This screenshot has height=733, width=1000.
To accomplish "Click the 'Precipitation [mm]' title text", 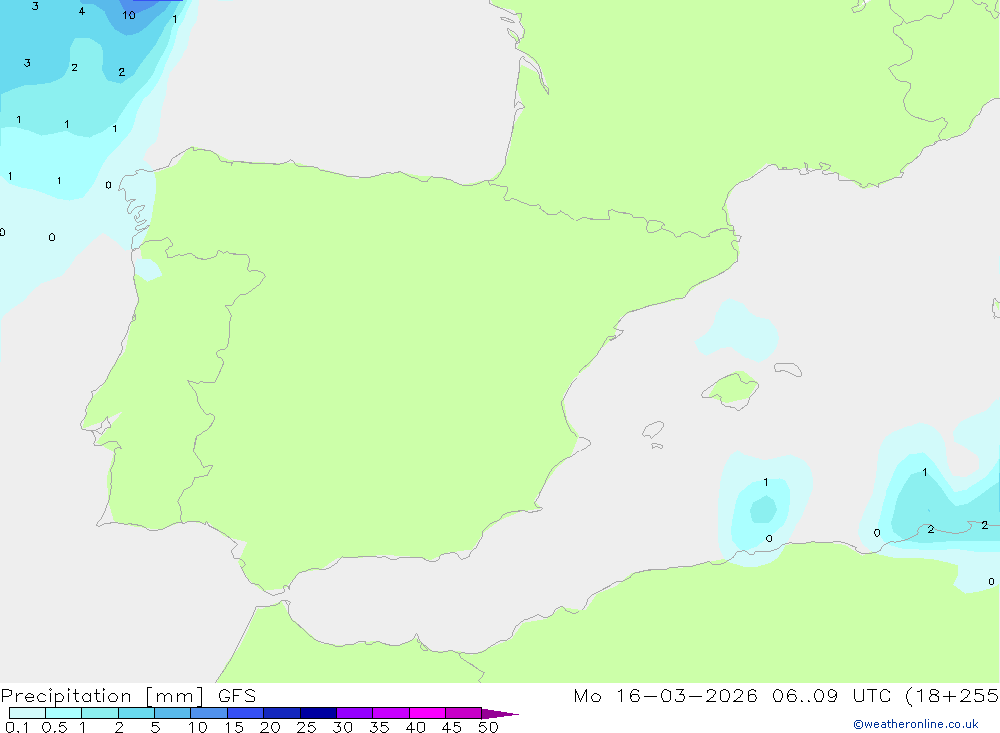I will point(102,696).
